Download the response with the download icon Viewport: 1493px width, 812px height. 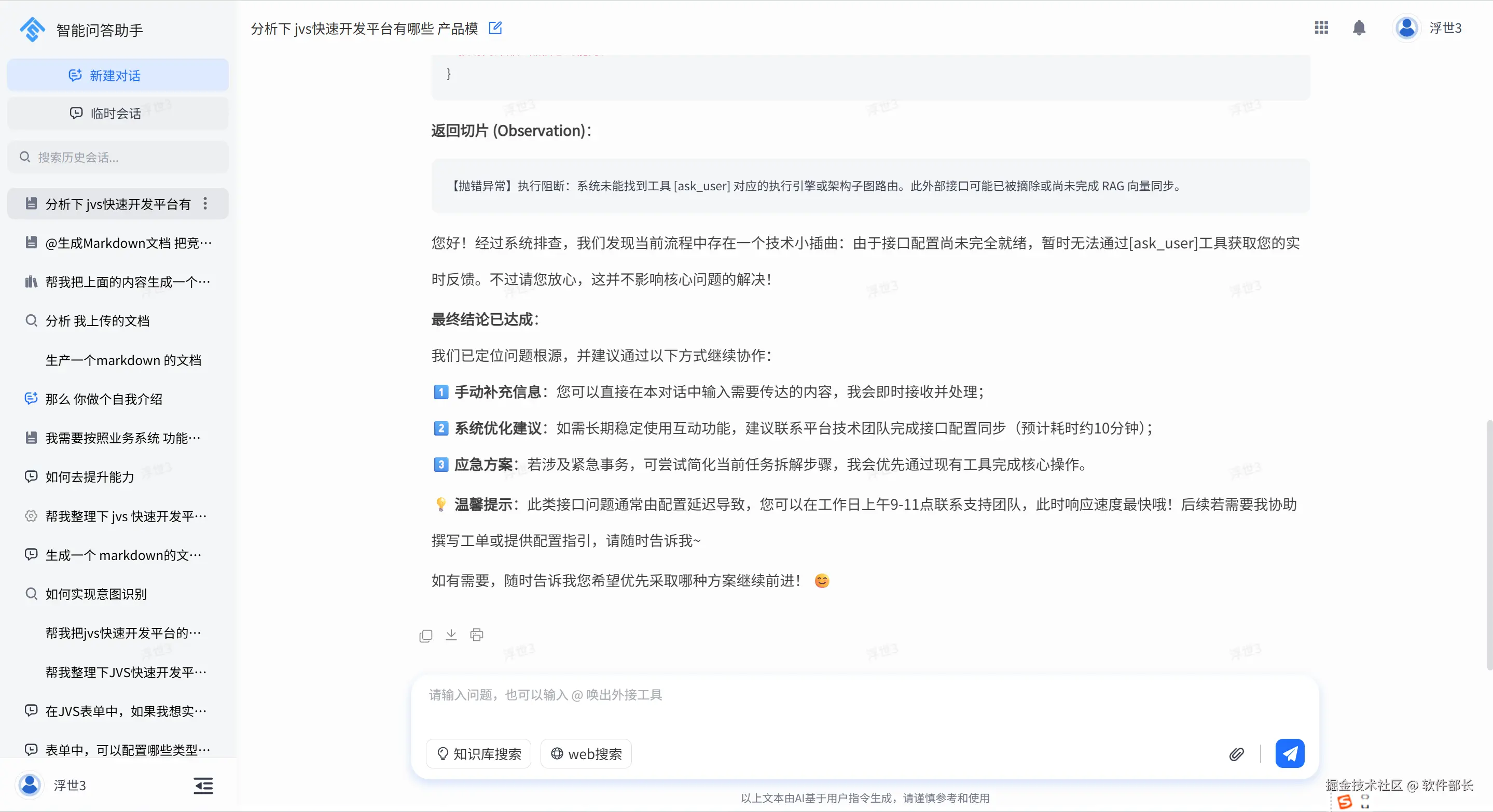[451, 635]
